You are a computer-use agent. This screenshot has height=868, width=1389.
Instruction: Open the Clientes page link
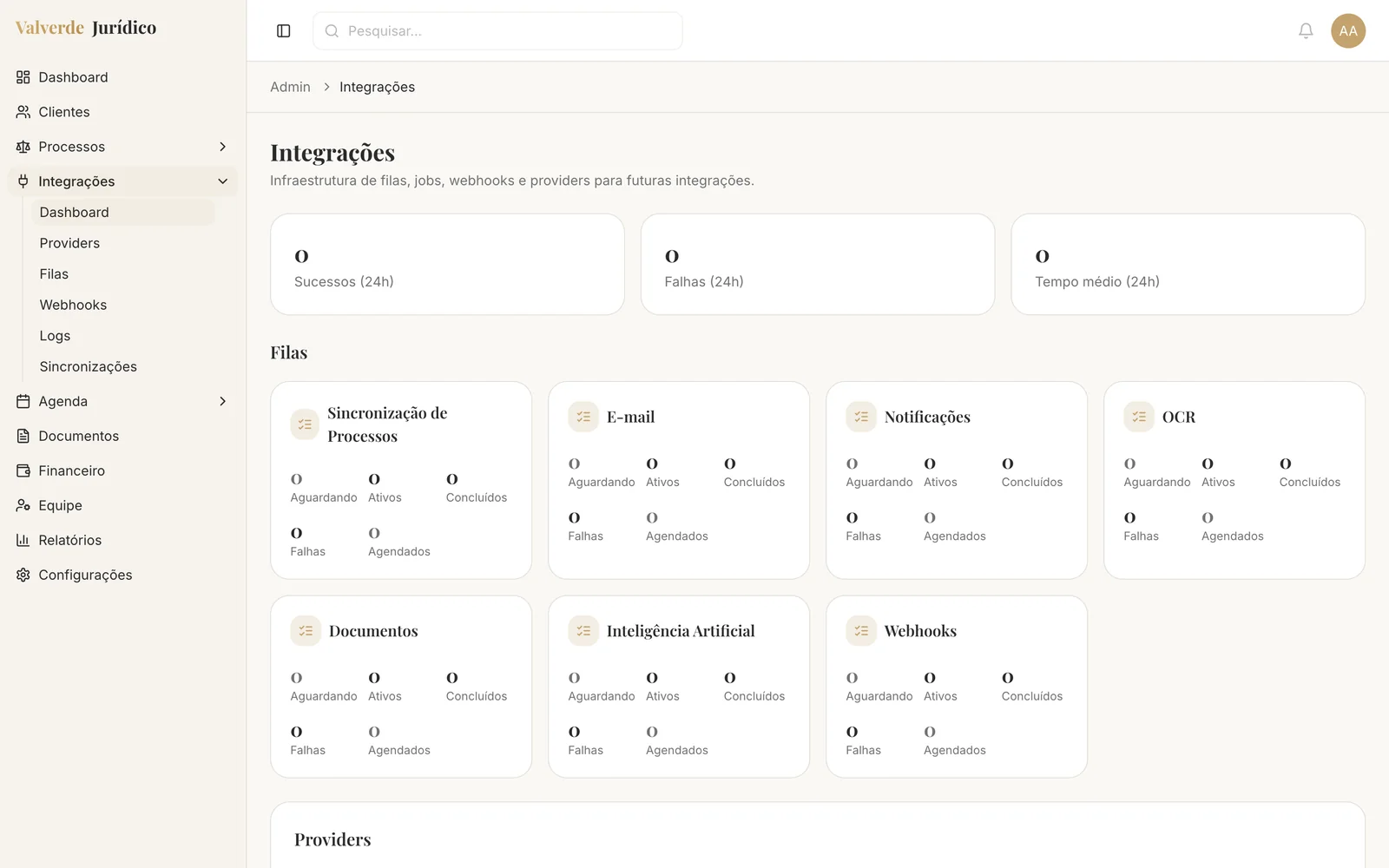coord(122,112)
